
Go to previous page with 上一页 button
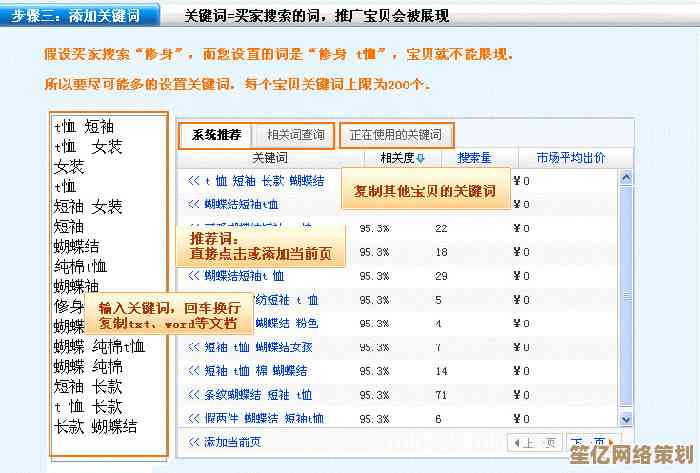pyautogui.click(x=537, y=442)
